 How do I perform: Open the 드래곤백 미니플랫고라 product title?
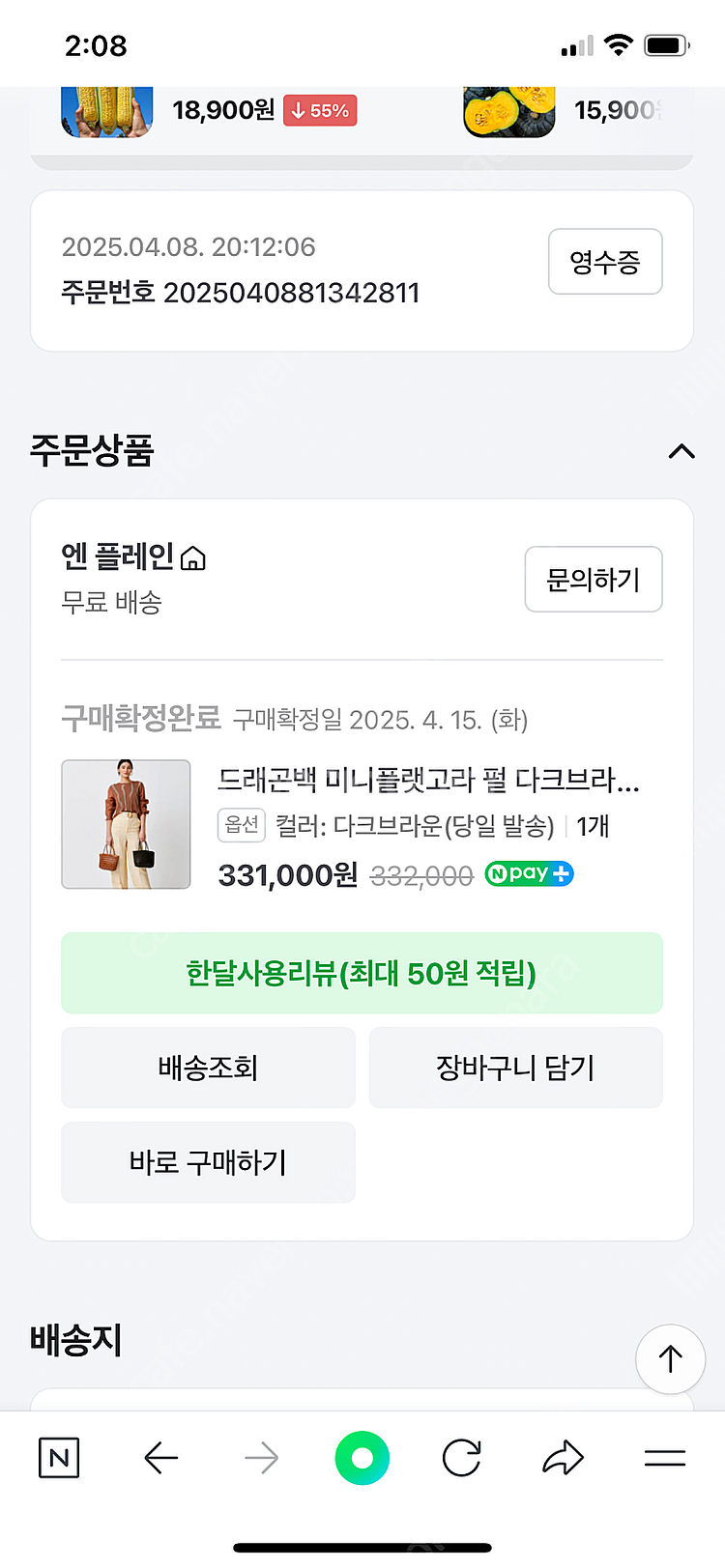coord(428,780)
